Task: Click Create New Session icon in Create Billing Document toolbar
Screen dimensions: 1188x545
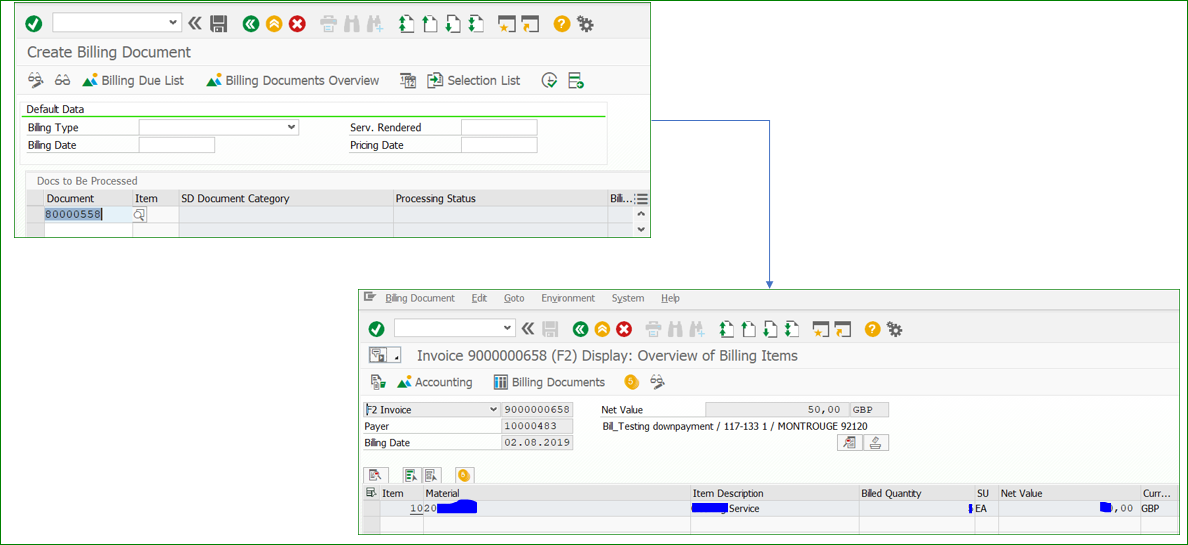Action: tap(506, 23)
